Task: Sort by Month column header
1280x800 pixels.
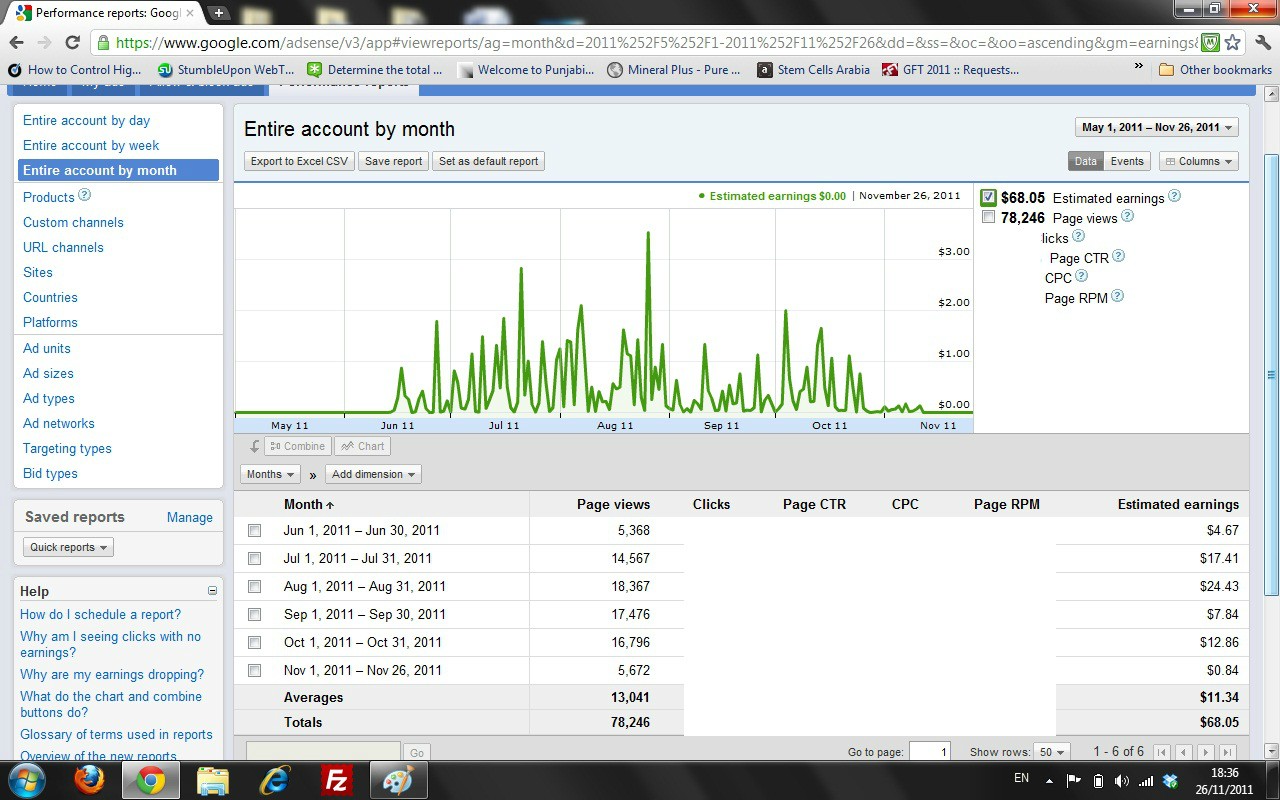Action: pyautogui.click(x=308, y=504)
